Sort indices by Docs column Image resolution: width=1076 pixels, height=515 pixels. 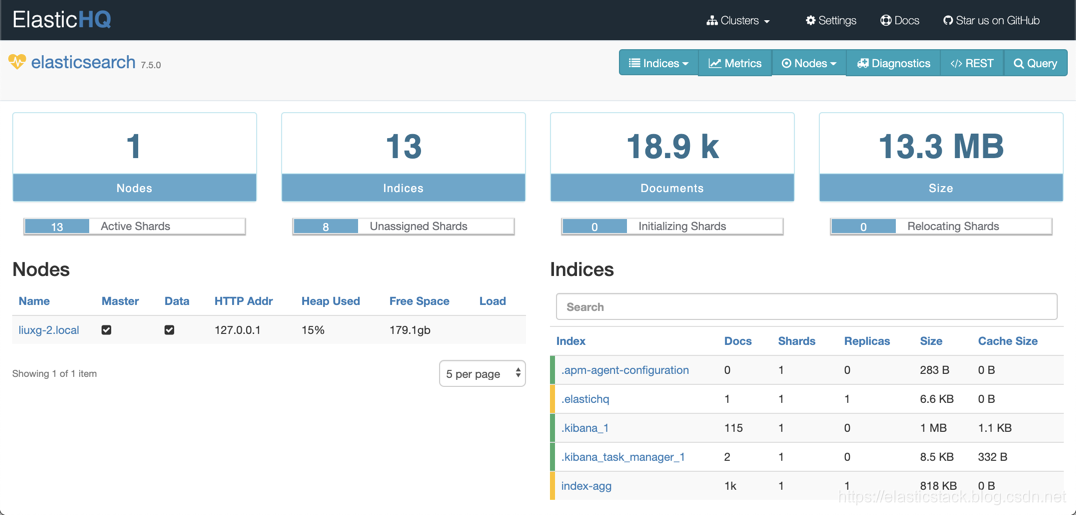(x=738, y=341)
